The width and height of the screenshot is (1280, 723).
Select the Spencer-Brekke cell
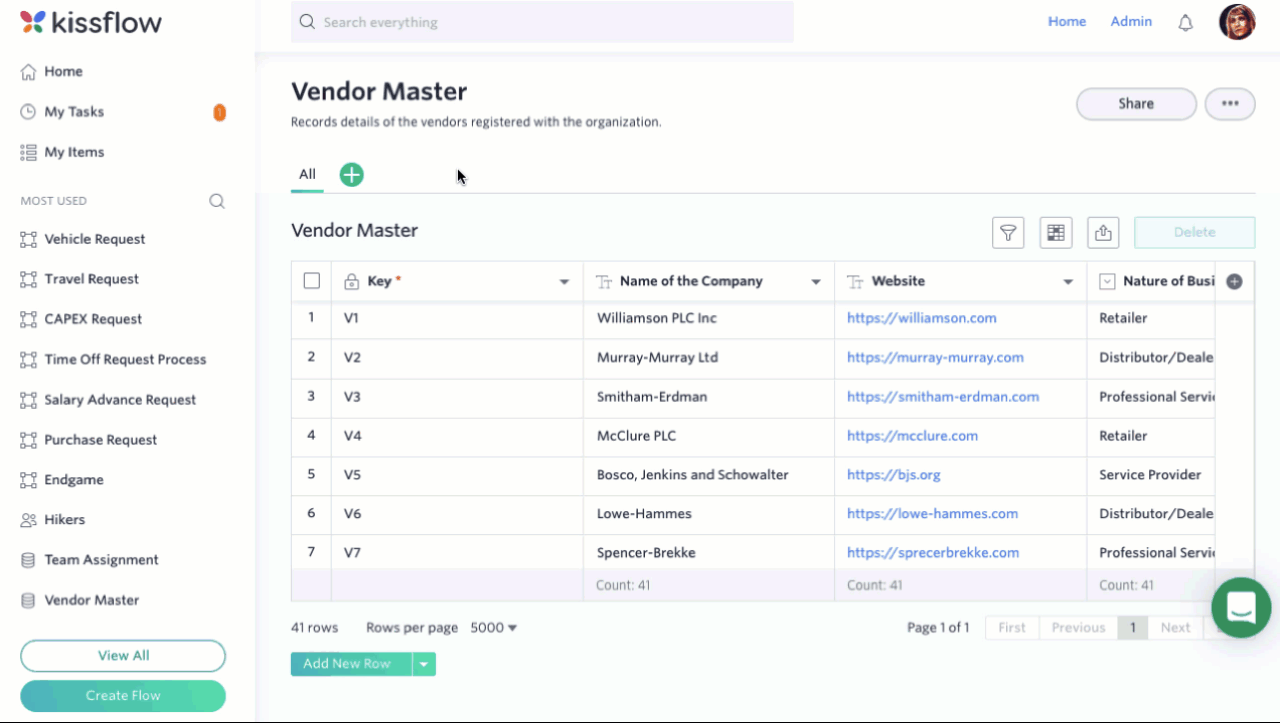[709, 552]
